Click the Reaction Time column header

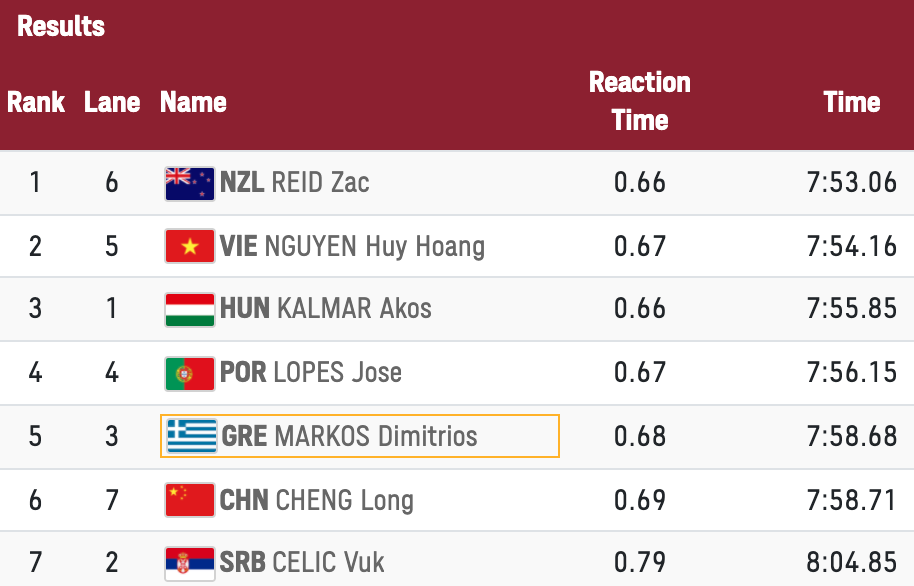pos(639,101)
